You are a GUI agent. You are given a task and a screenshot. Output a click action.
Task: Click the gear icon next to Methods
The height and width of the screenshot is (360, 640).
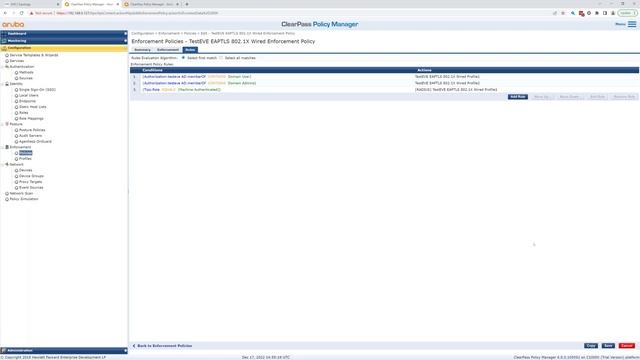coord(16,72)
